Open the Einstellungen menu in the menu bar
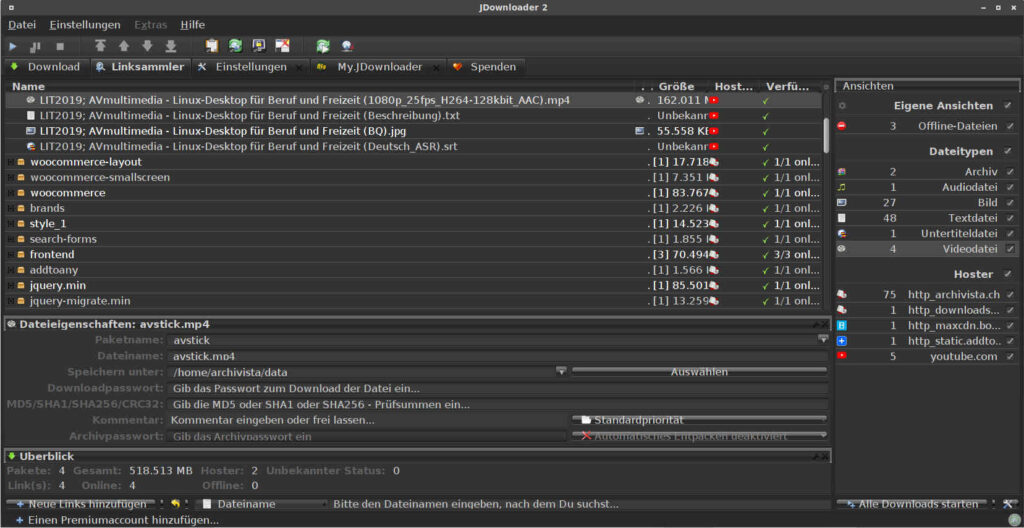The image size is (1024, 528). coord(85,25)
